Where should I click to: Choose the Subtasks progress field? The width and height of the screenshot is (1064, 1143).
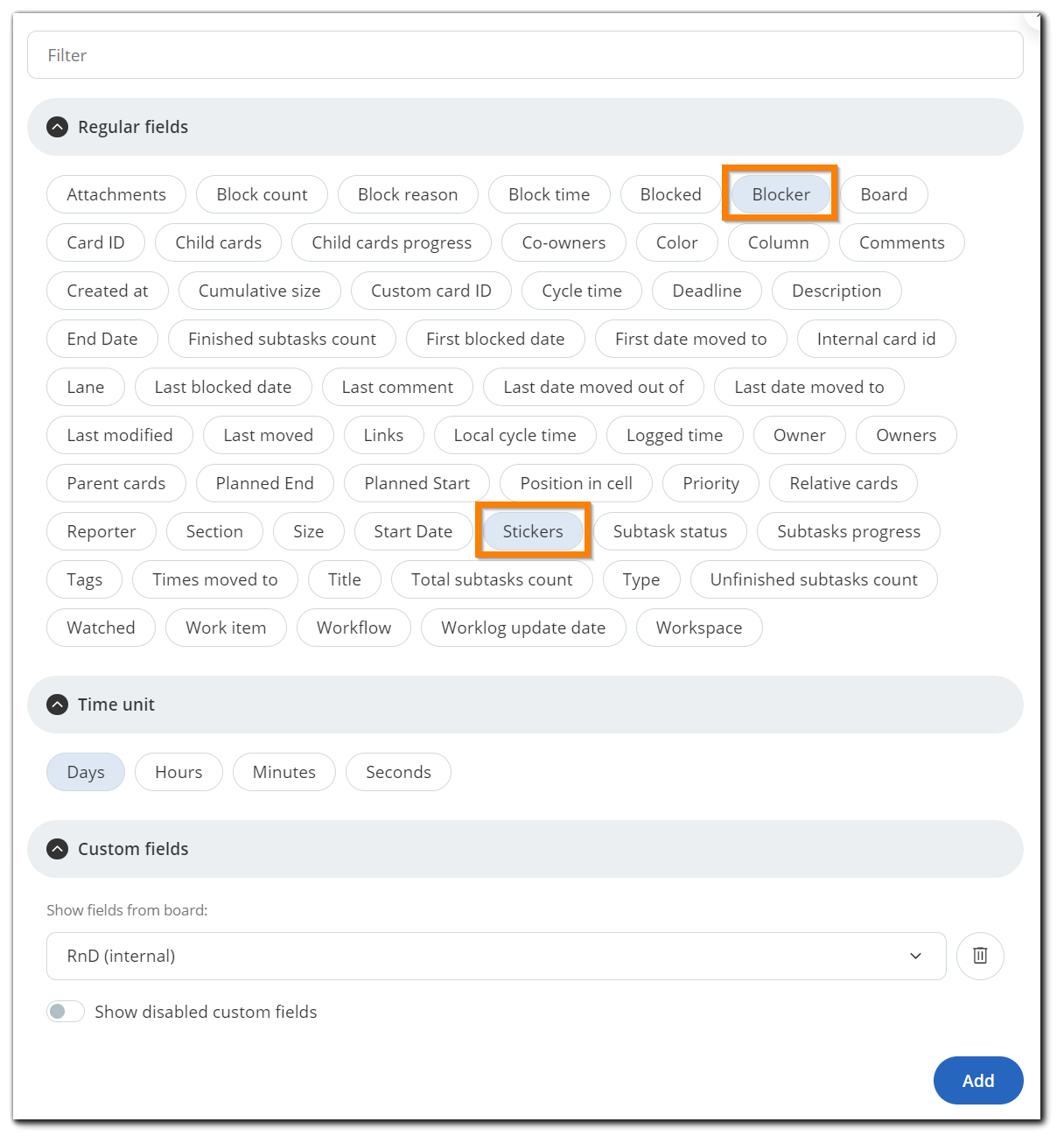click(x=848, y=531)
